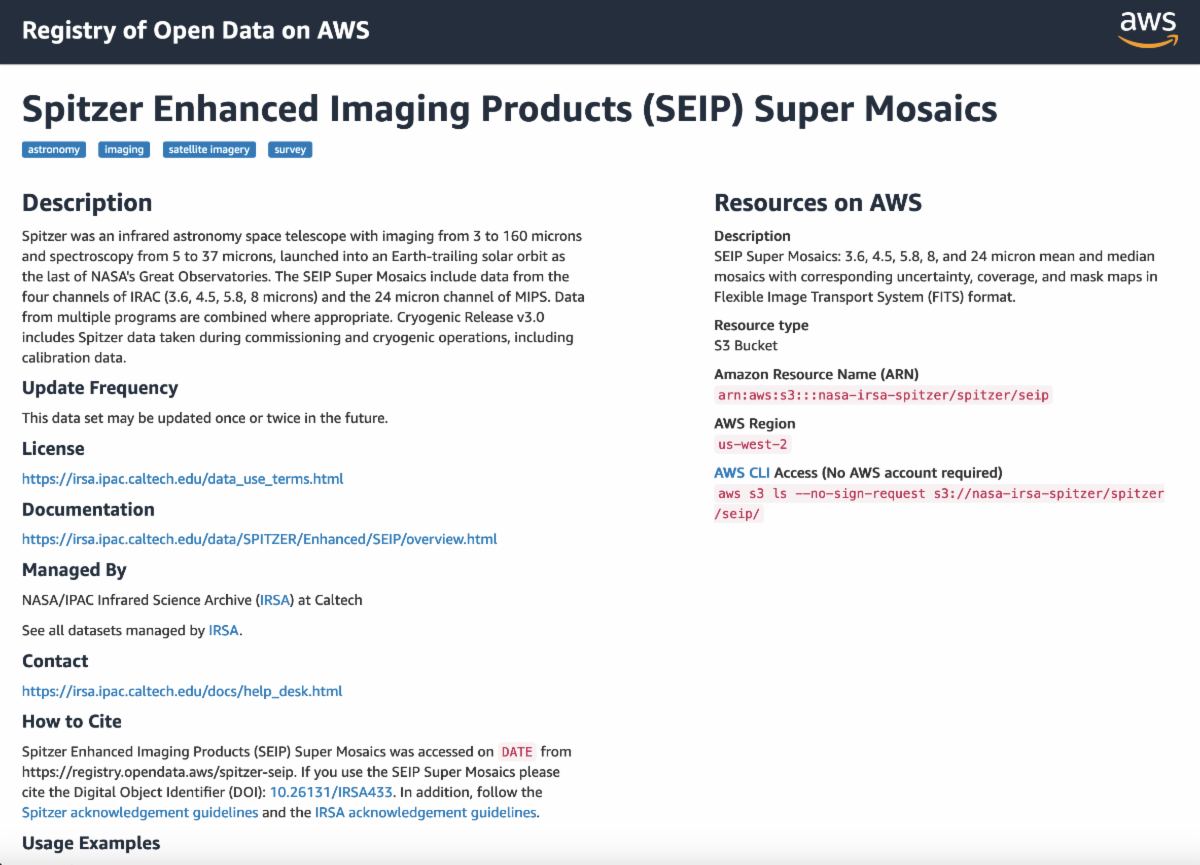Click the aws s3 ls command text
The height and width of the screenshot is (865, 1200).
click(939, 494)
